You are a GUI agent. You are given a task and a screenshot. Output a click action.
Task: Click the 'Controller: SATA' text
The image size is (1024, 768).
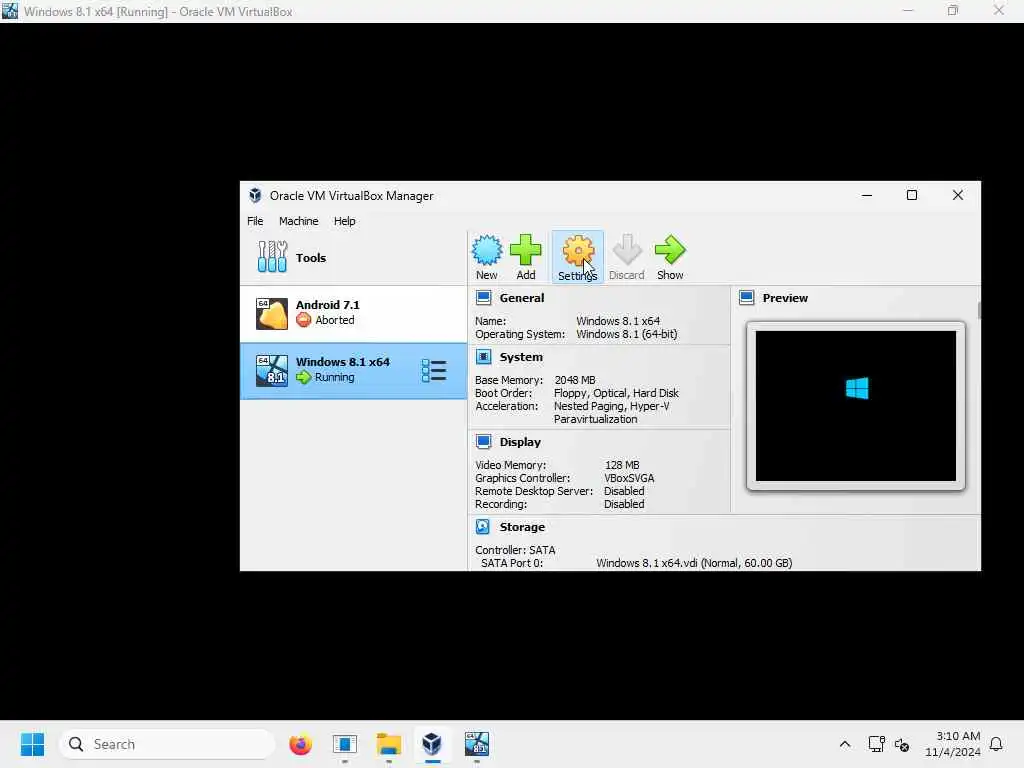(x=515, y=550)
